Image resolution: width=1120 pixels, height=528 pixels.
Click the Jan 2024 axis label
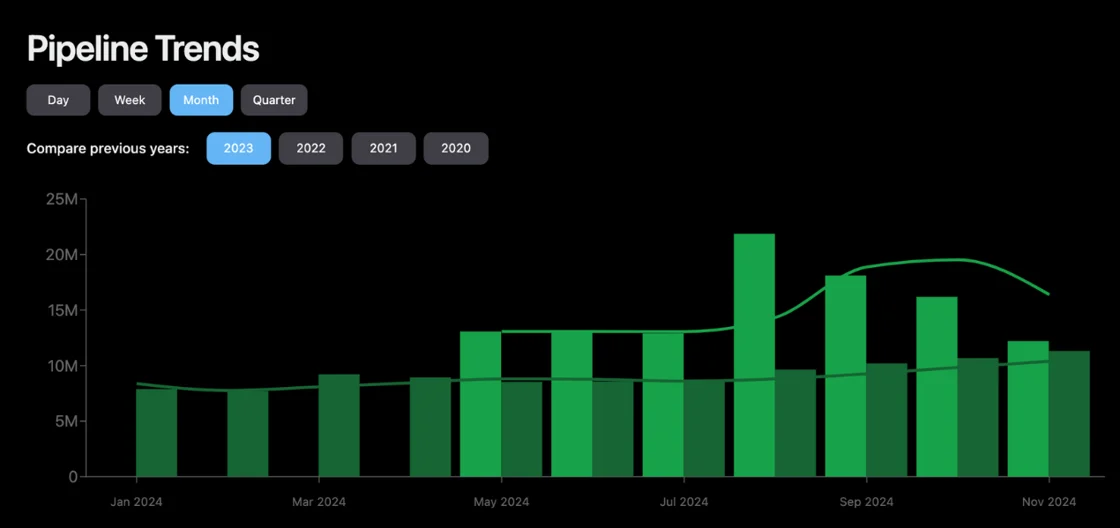coord(136,502)
